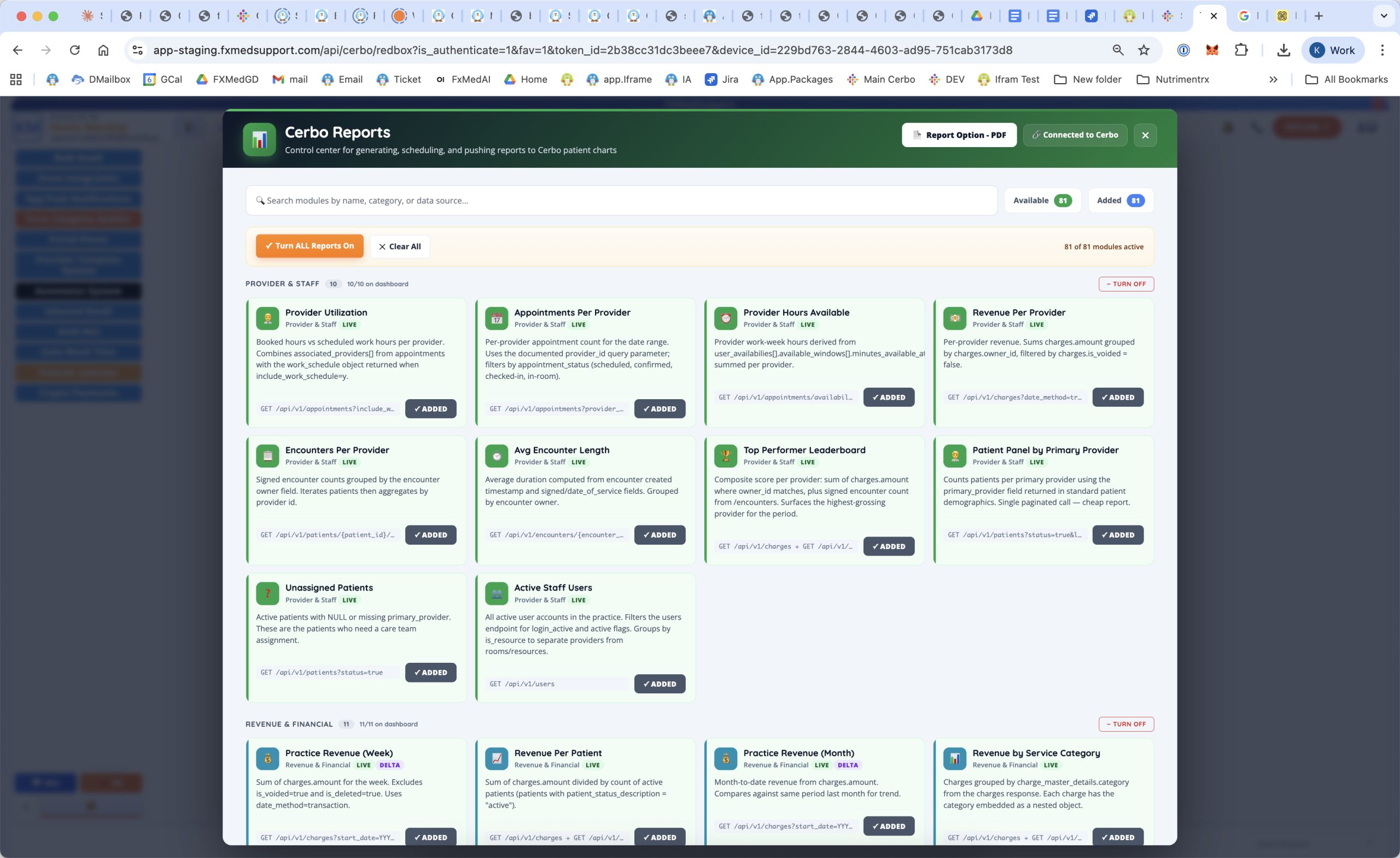
Task: Click the Revenue Per Patient chart icon
Action: 497,758
